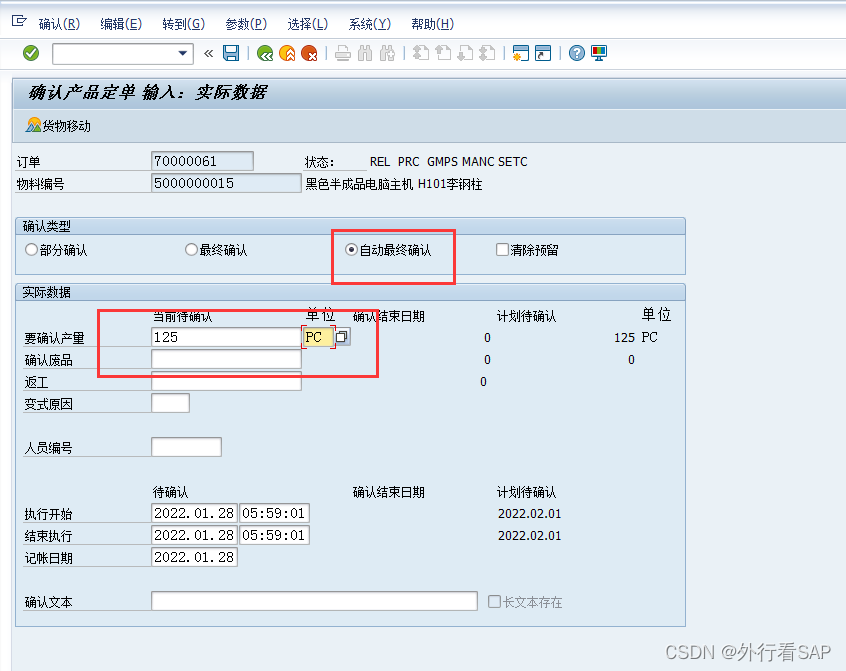Image resolution: width=846 pixels, height=671 pixels.
Task: Click the generate shortcut icon
Action: pyautogui.click(x=543, y=53)
